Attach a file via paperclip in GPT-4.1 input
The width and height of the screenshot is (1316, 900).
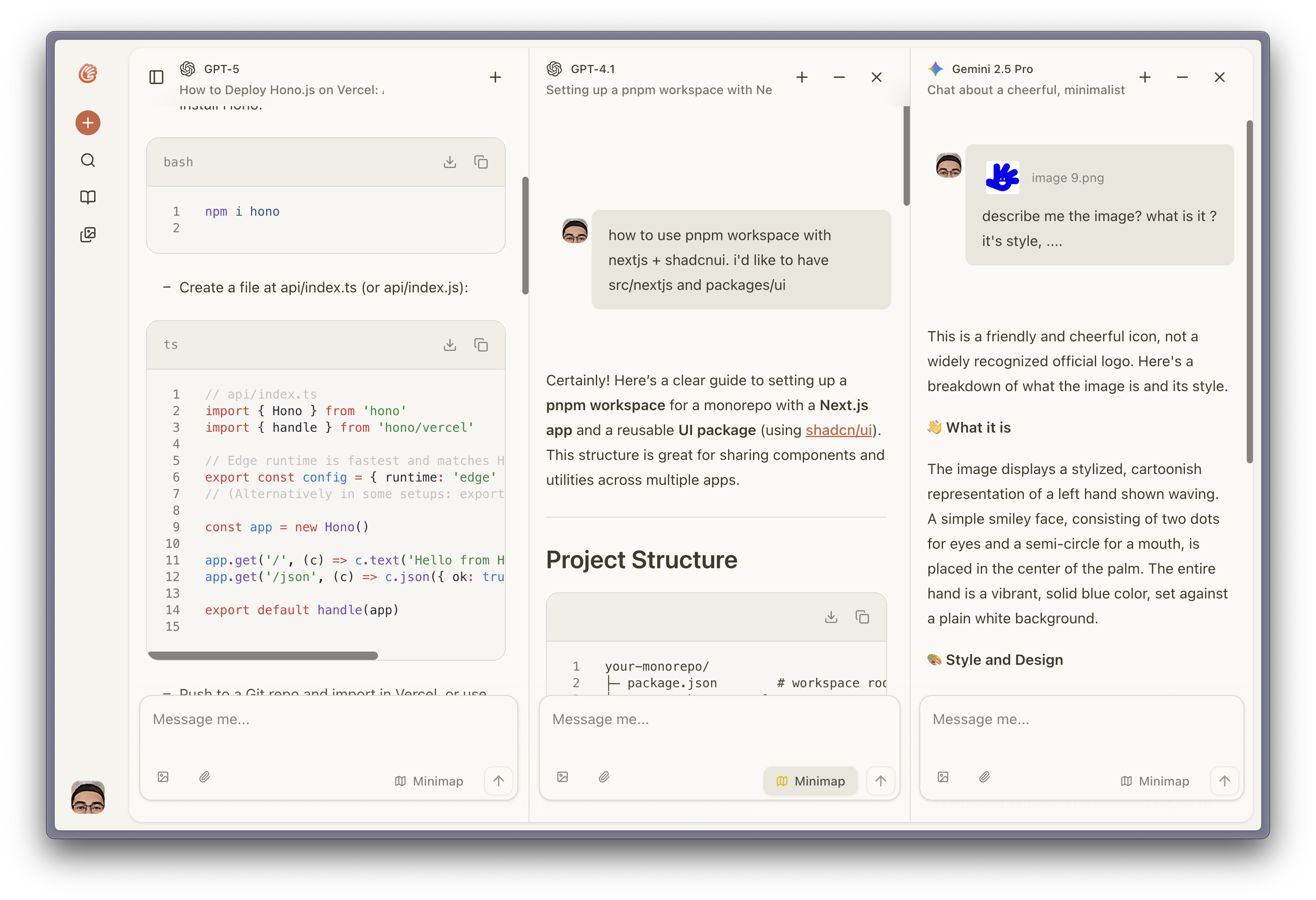[x=604, y=777]
